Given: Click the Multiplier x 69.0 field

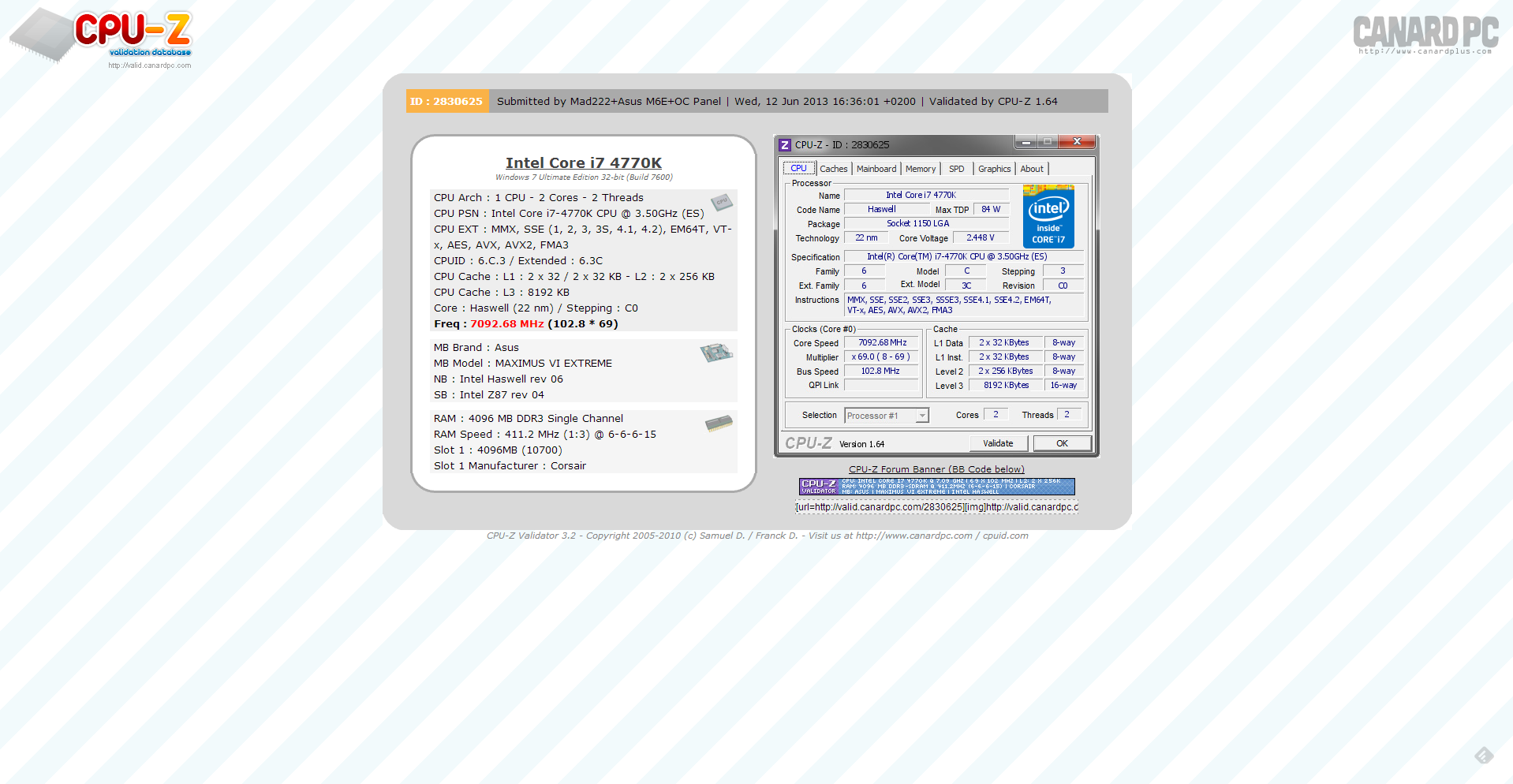Looking at the screenshot, I should (x=882, y=357).
